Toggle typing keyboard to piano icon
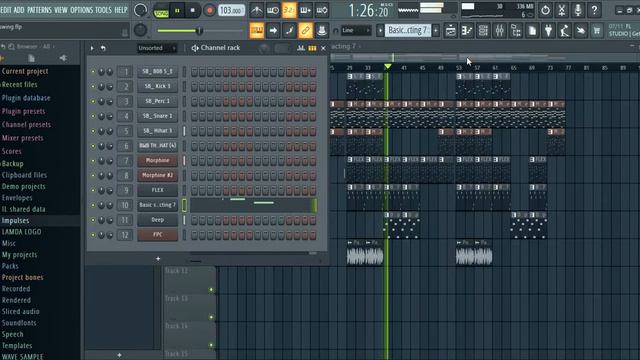Image resolution: width=640 pixels, height=360 pixels. click(x=257, y=30)
